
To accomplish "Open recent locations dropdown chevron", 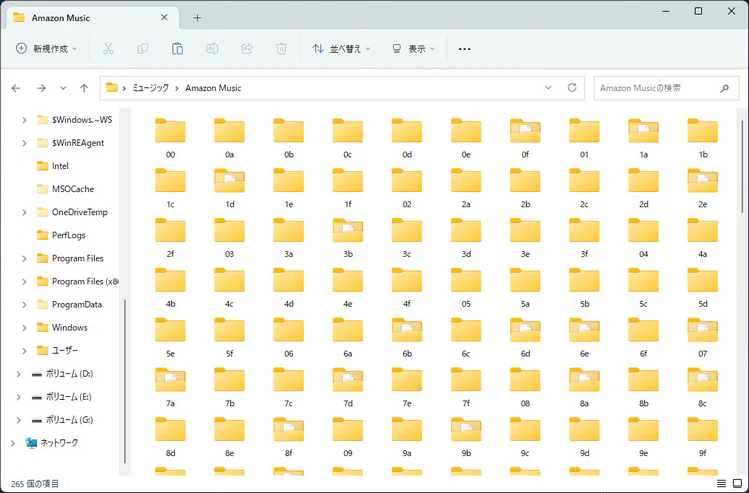I will tap(63, 88).
